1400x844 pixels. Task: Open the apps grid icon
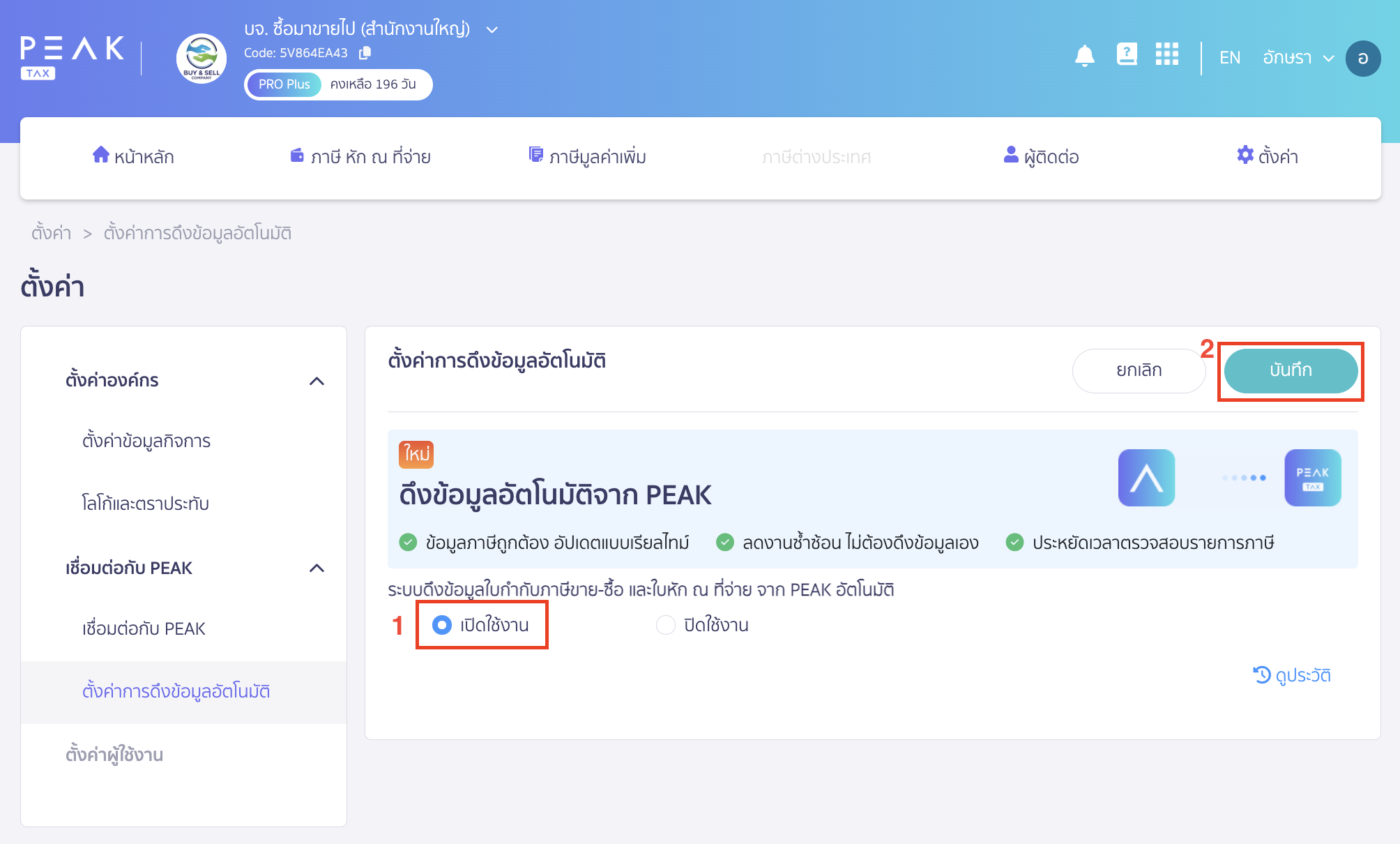point(1166,54)
